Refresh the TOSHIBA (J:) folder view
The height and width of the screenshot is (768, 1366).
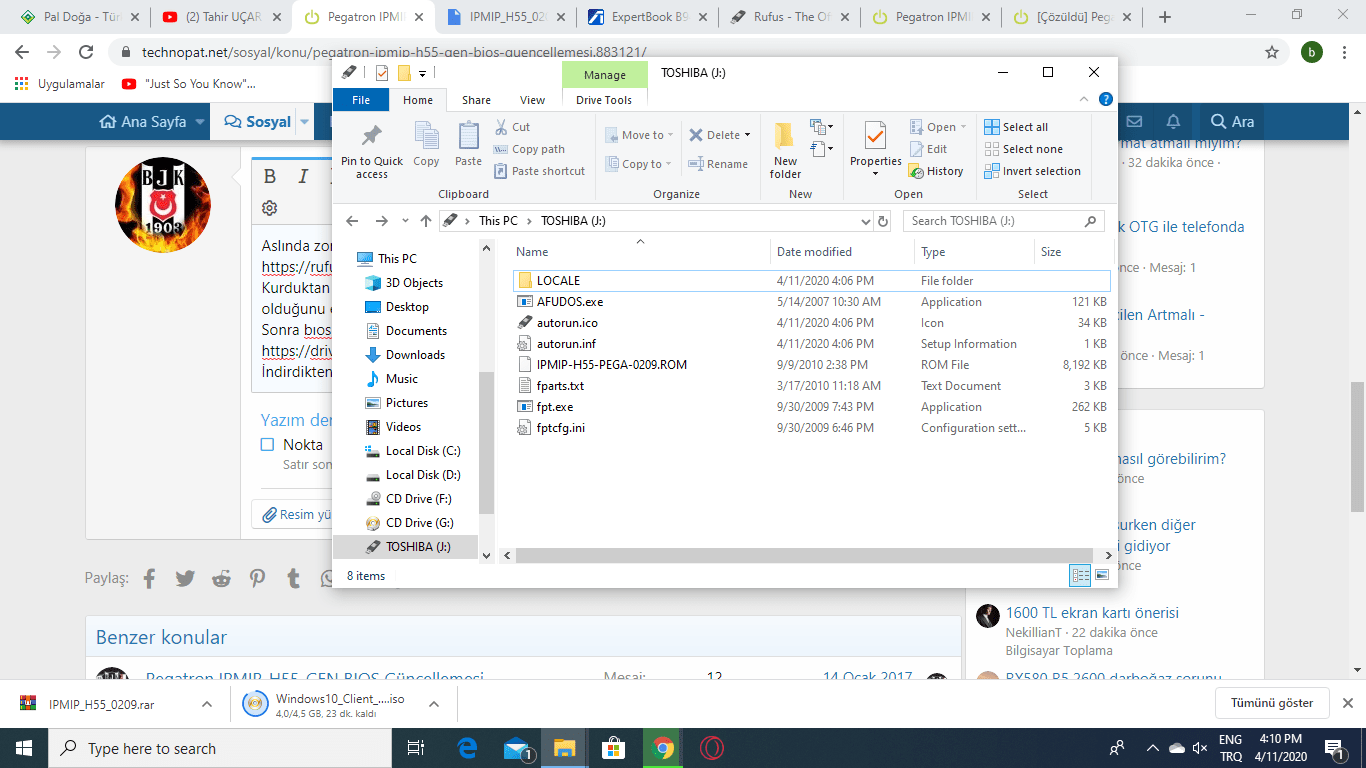(x=883, y=221)
